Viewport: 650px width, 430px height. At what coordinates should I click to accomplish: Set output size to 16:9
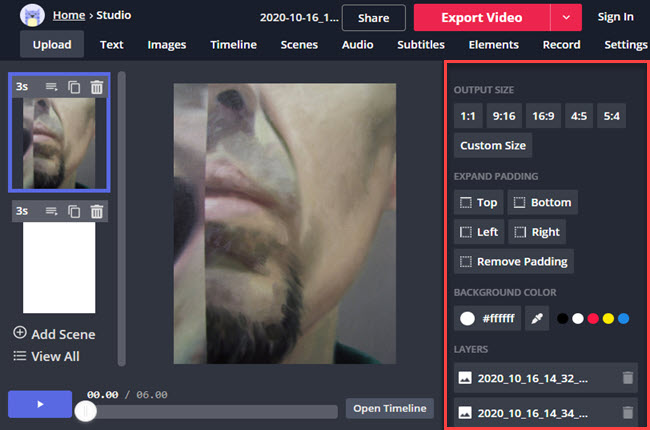(x=543, y=116)
